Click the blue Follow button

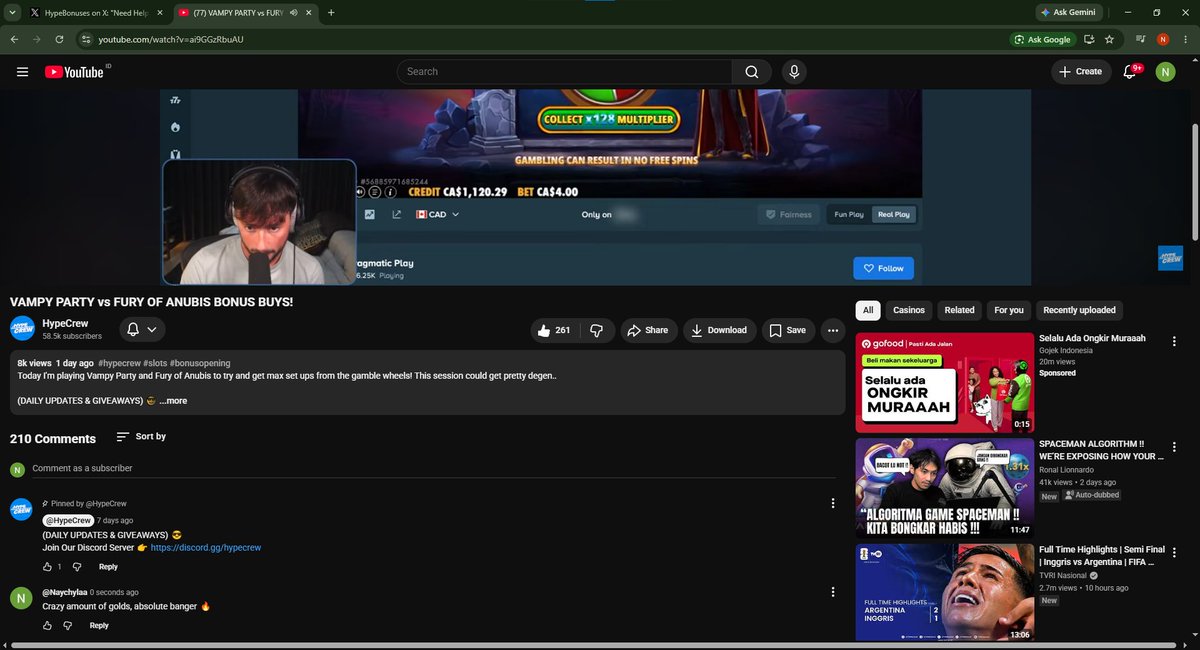[x=883, y=268]
